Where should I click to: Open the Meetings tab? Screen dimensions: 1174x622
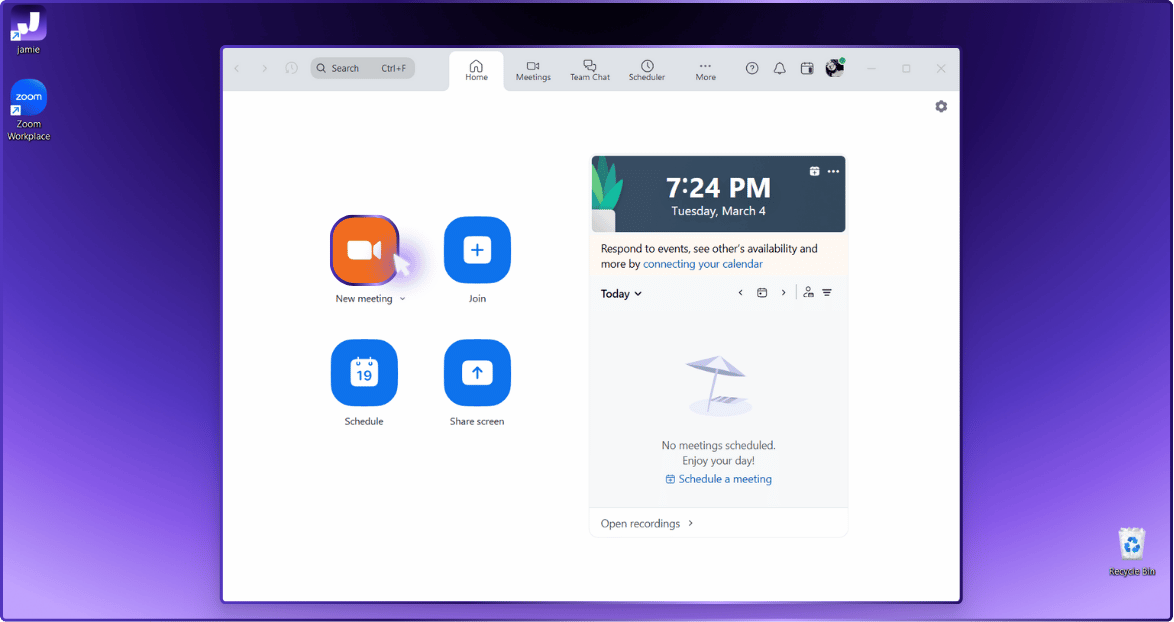(x=533, y=71)
